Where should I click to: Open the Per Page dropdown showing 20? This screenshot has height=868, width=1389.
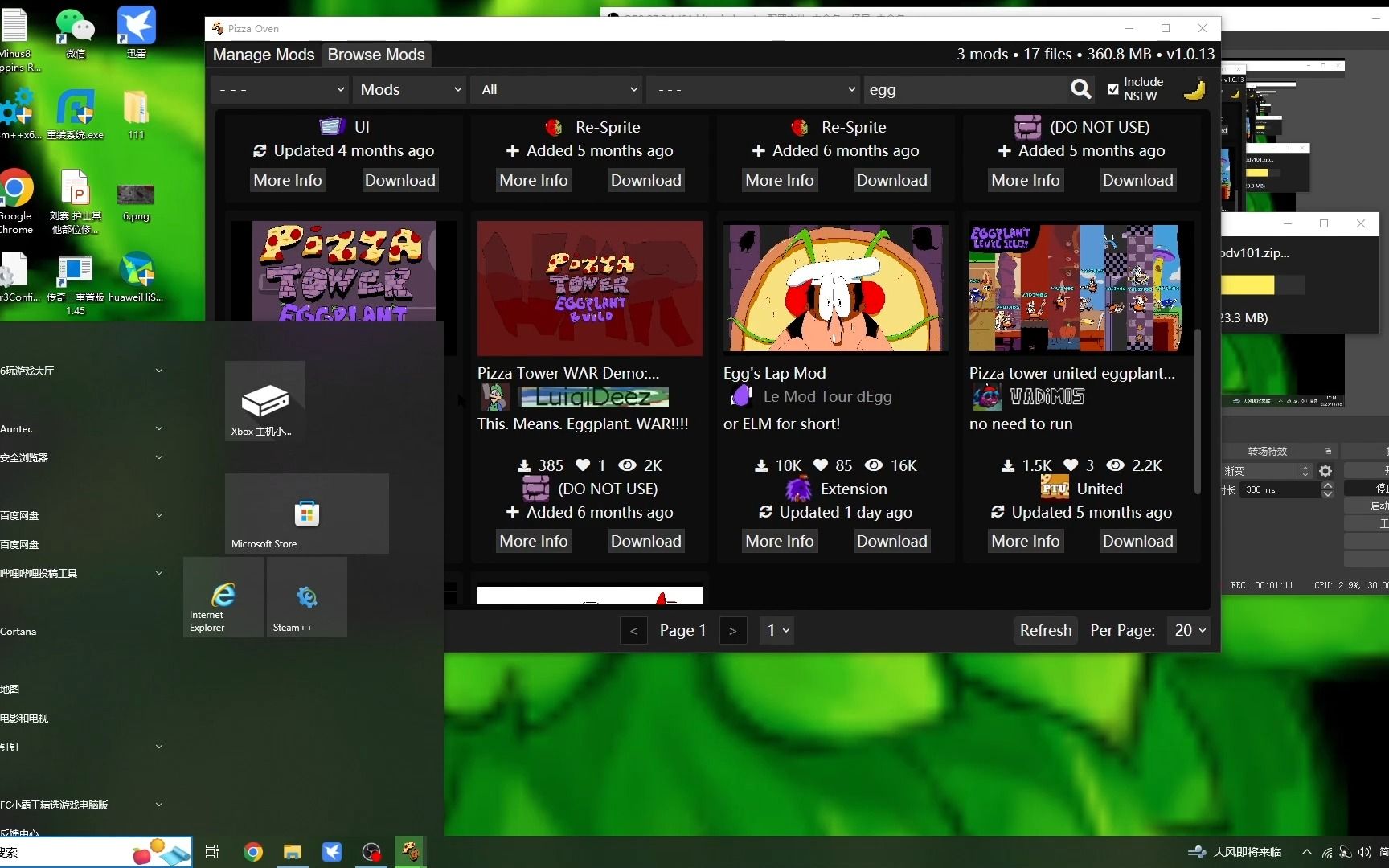tap(1190, 630)
